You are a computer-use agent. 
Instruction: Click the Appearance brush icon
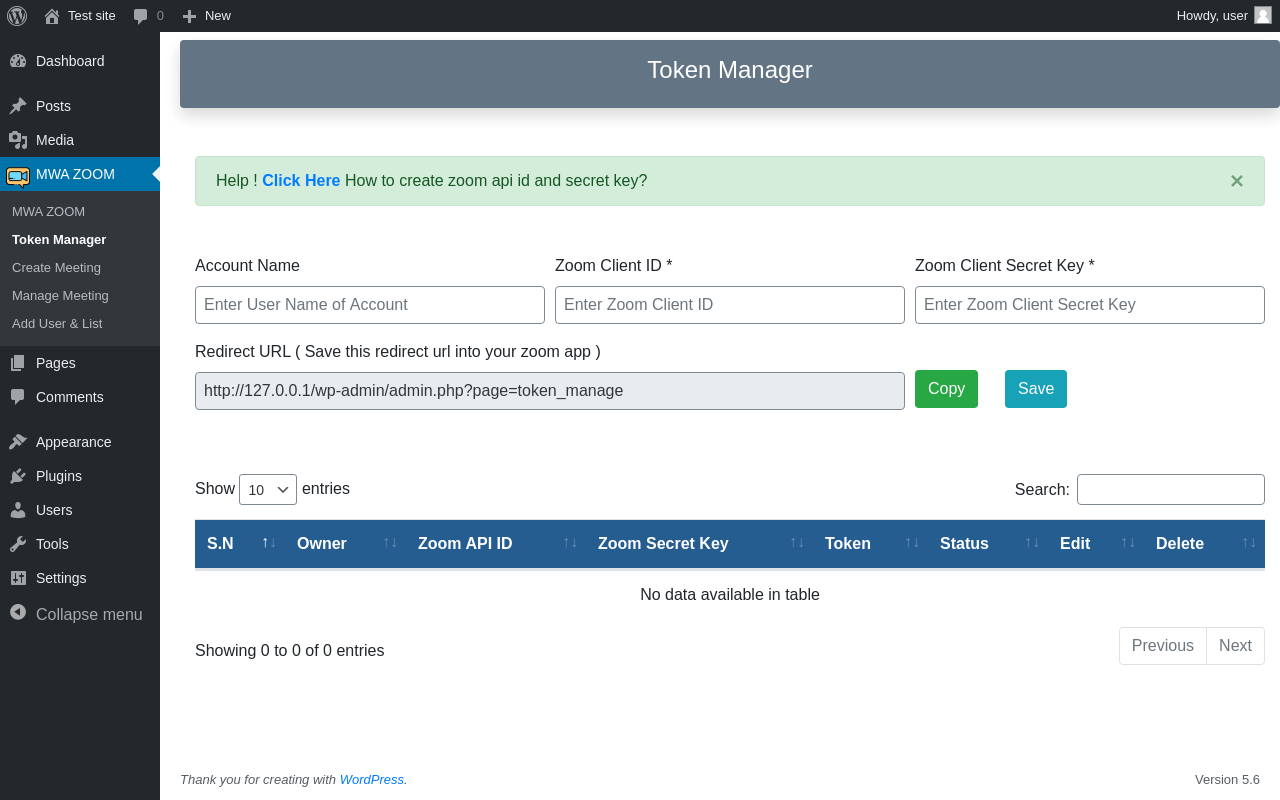18,442
